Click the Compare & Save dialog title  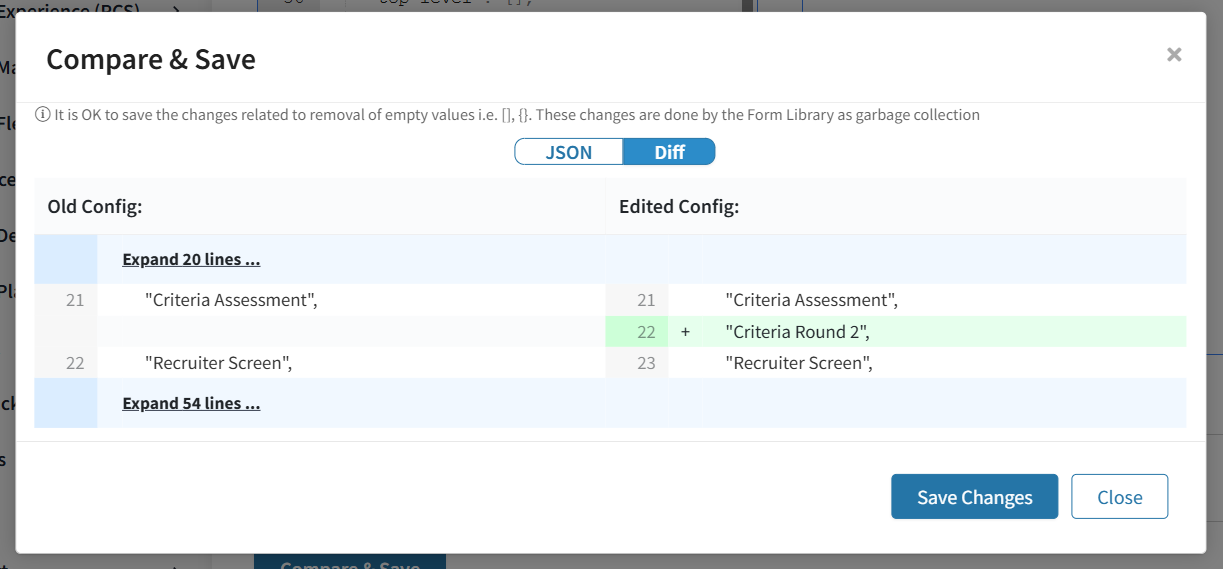151,60
